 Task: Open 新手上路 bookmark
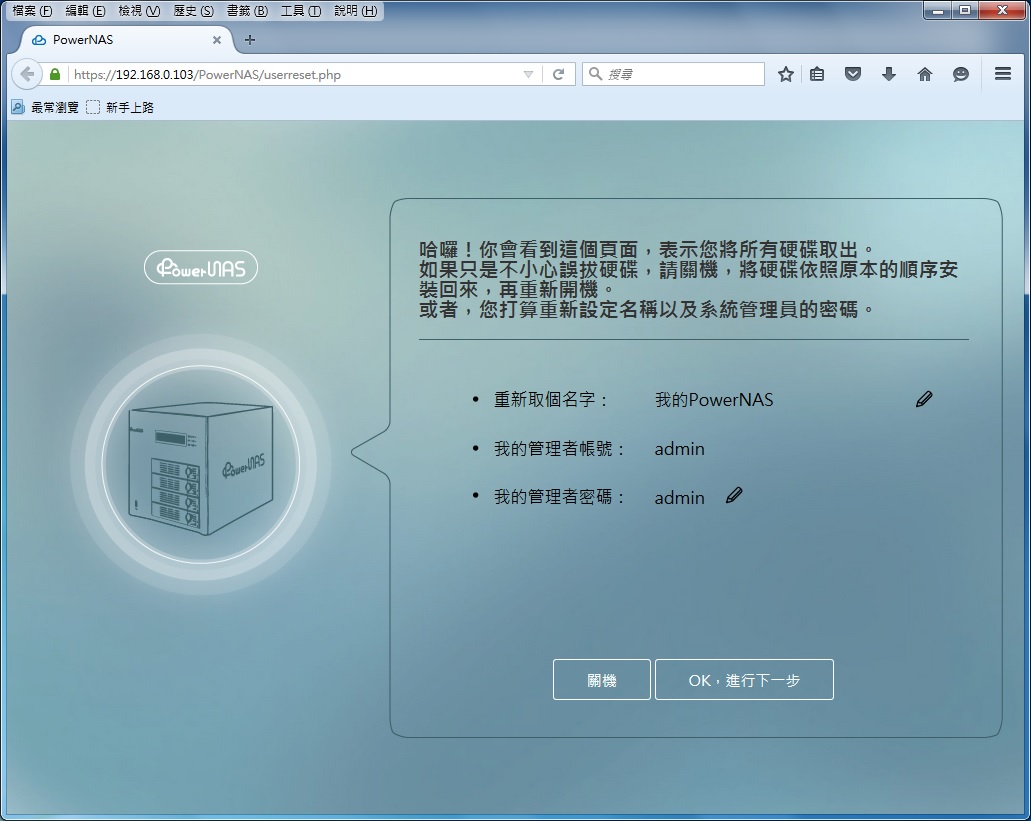point(120,107)
